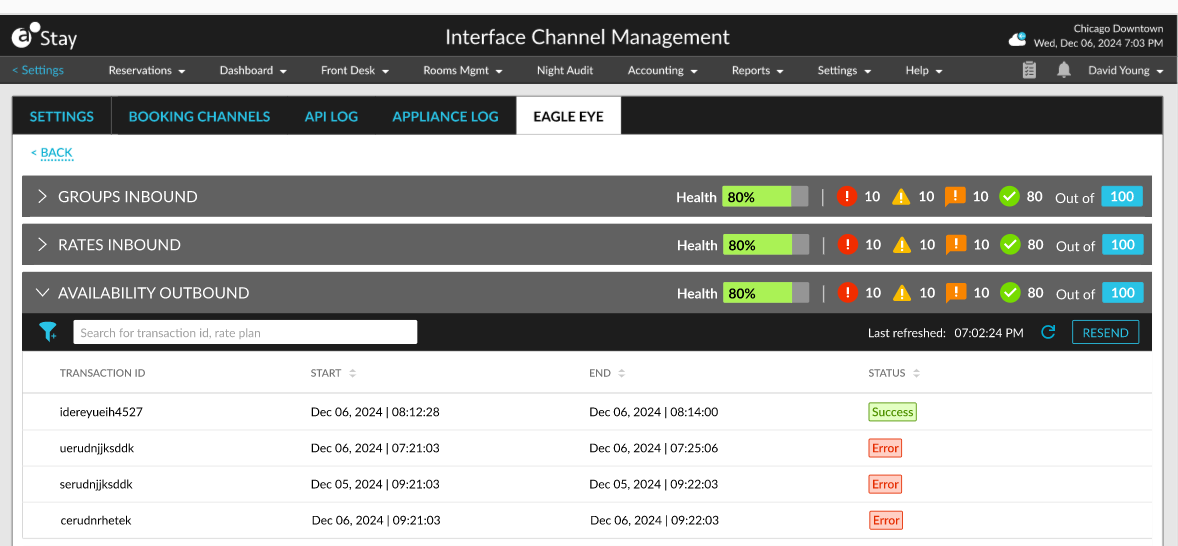
Task: Click green checkmark icon in Groups Inbound
Action: pos(1009,197)
